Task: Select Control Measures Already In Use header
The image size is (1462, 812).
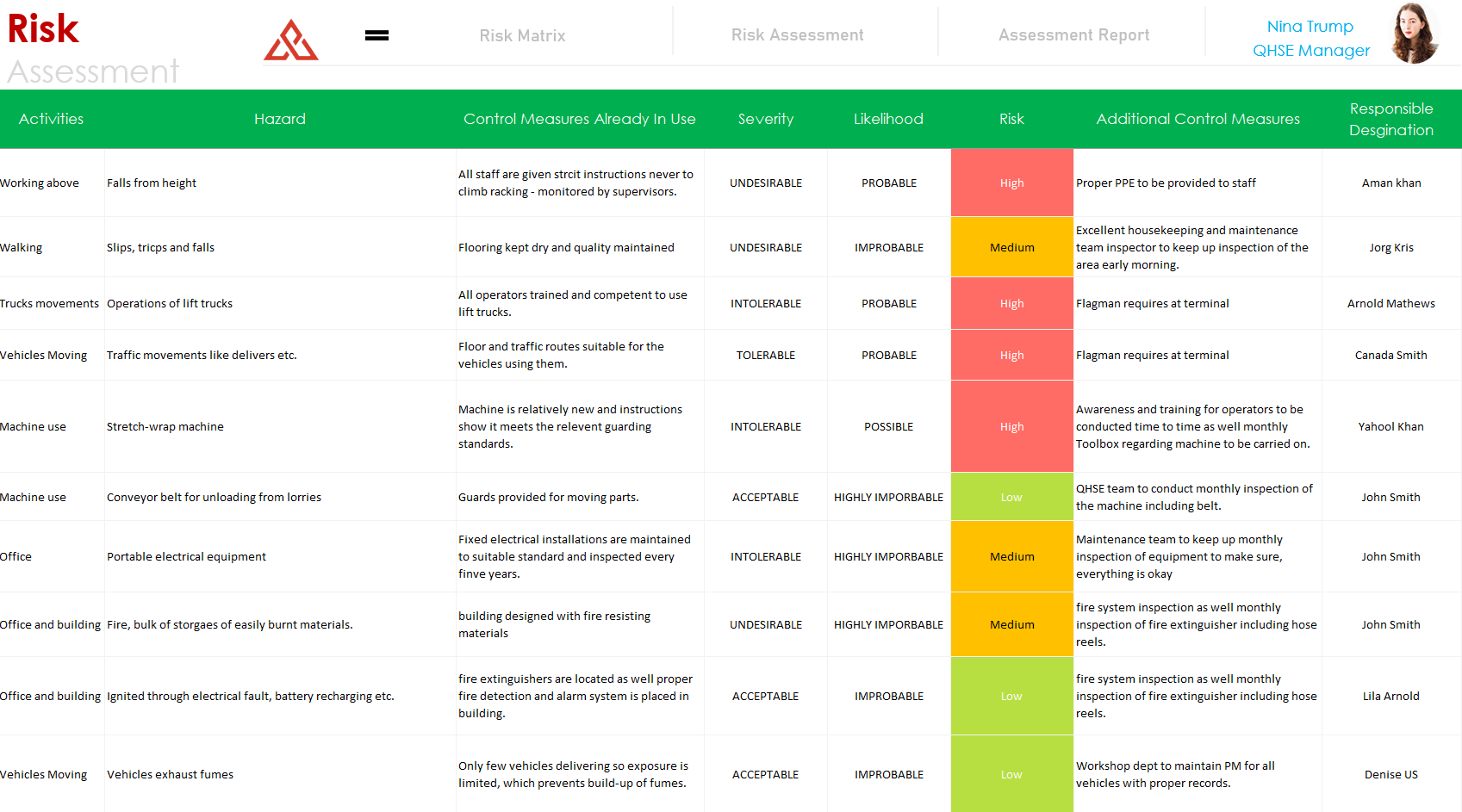Action: (580, 119)
